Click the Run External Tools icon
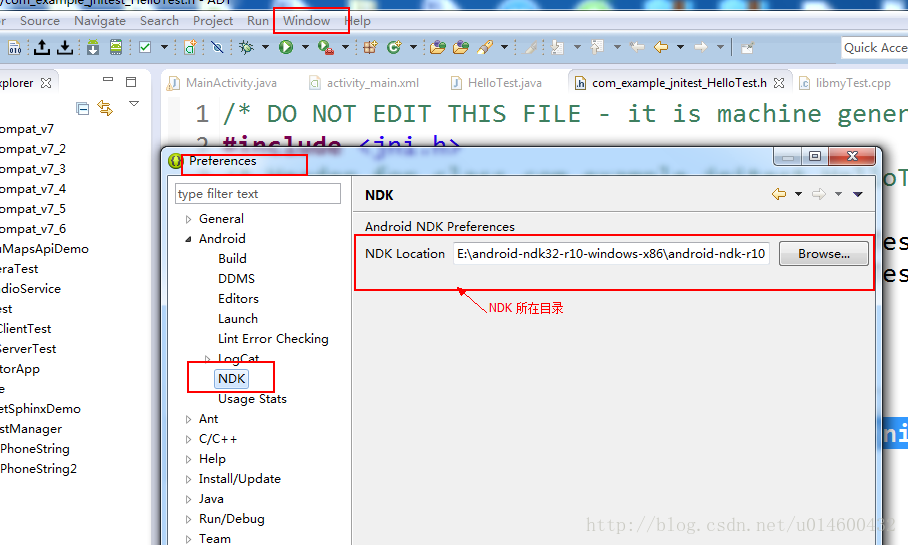This screenshot has width=908, height=545. click(326, 47)
